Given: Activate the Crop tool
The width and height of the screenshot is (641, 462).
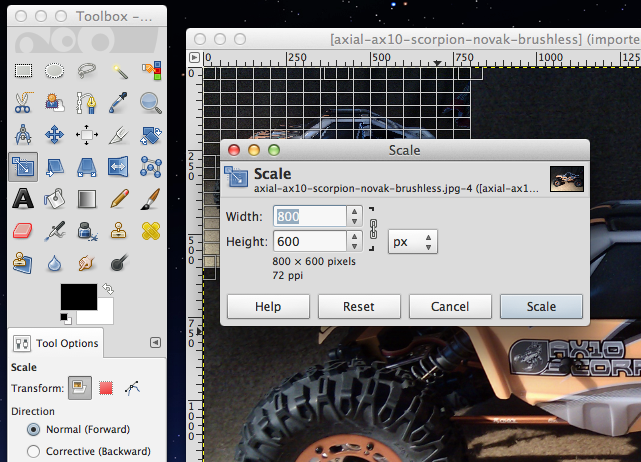Looking at the screenshot, I should [x=119, y=134].
